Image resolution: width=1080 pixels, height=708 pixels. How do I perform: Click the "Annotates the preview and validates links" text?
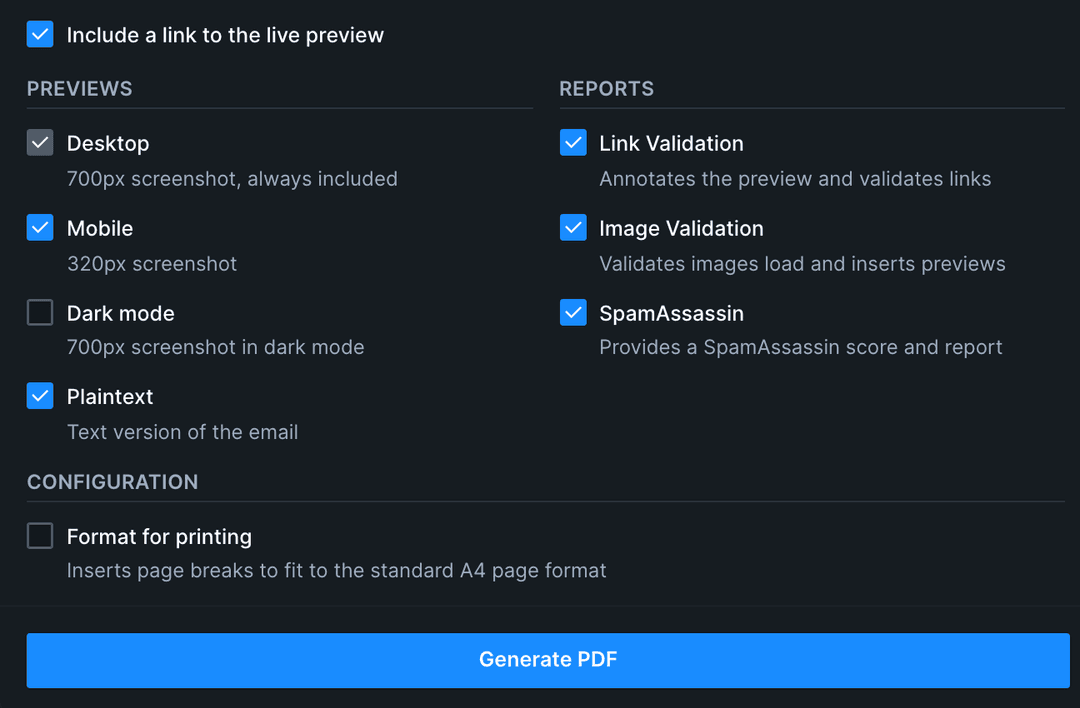coord(795,178)
